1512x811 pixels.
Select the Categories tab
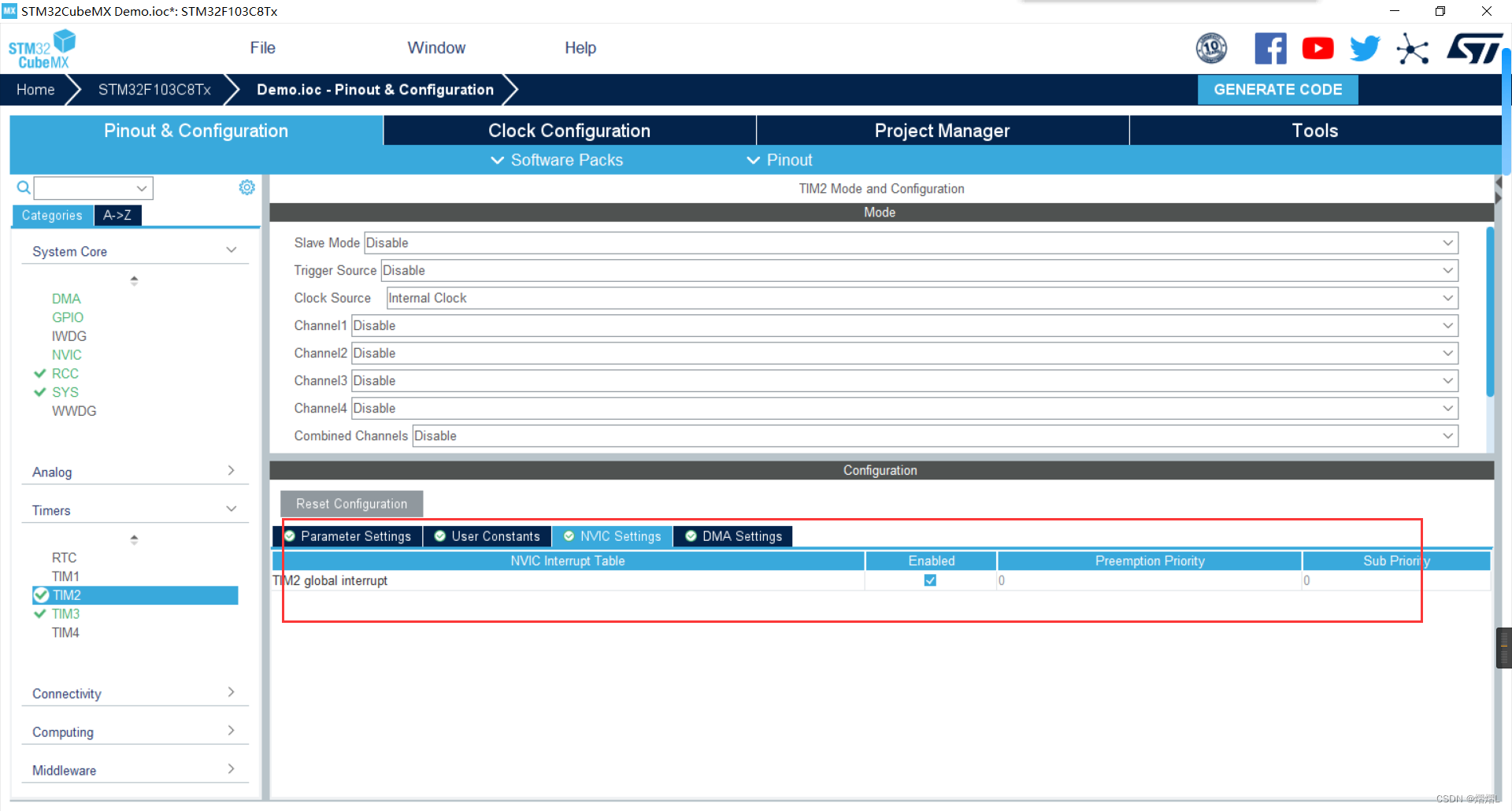(52, 215)
